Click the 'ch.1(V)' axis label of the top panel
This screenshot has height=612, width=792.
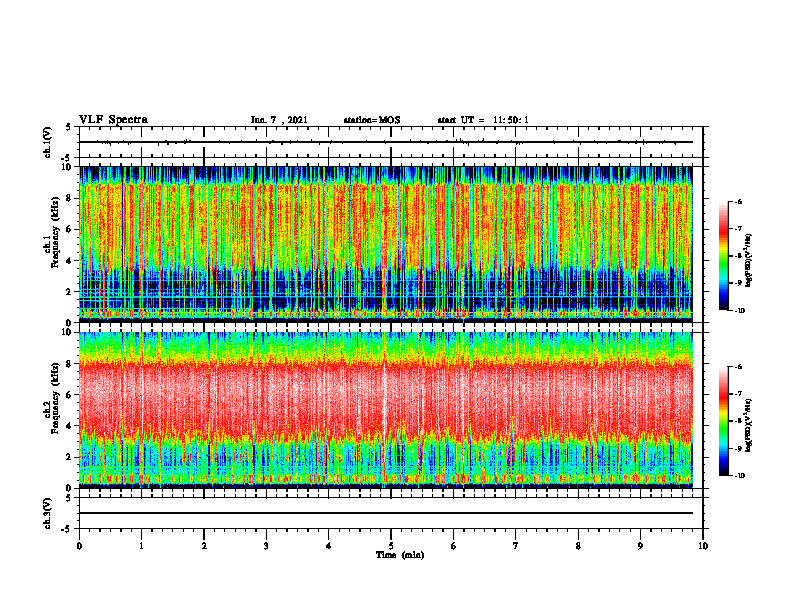point(48,142)
